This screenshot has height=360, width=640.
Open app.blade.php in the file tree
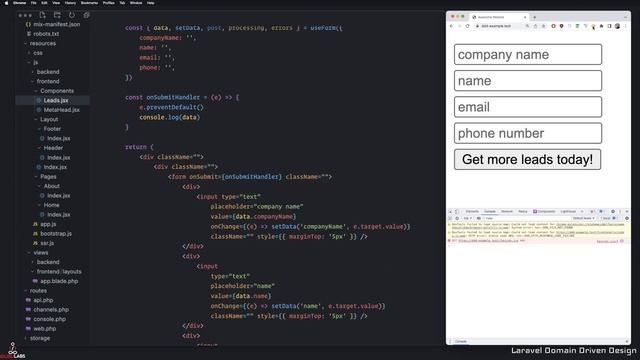pos(59,281)
